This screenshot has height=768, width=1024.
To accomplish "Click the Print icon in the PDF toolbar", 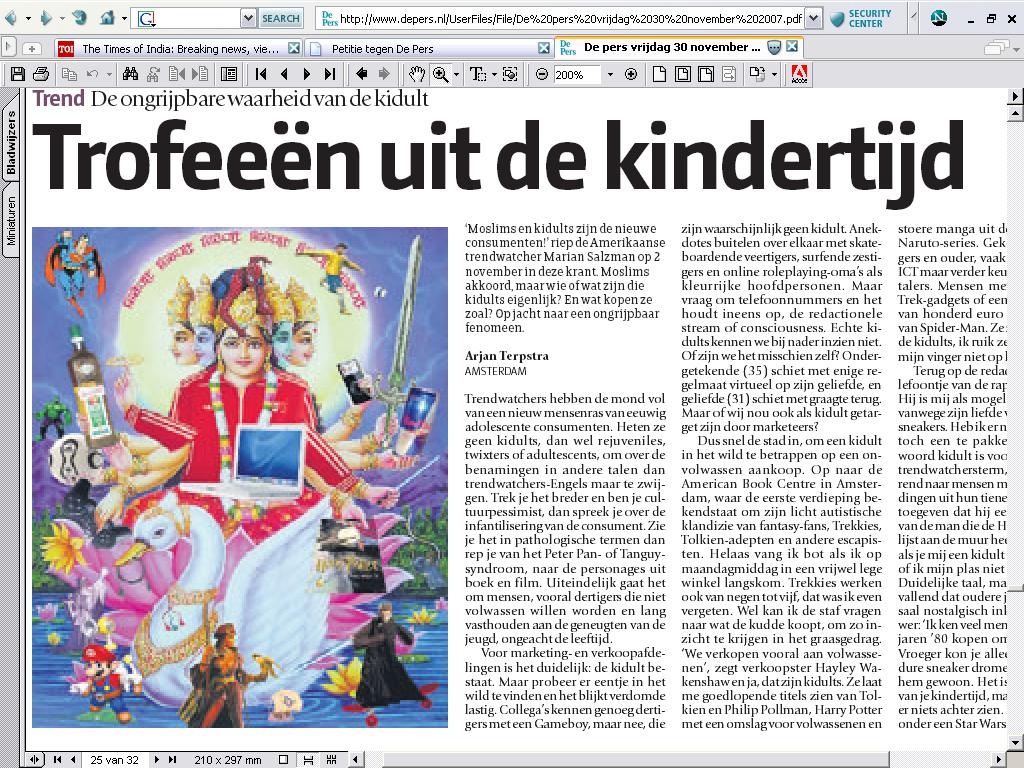I will (41, 74).
